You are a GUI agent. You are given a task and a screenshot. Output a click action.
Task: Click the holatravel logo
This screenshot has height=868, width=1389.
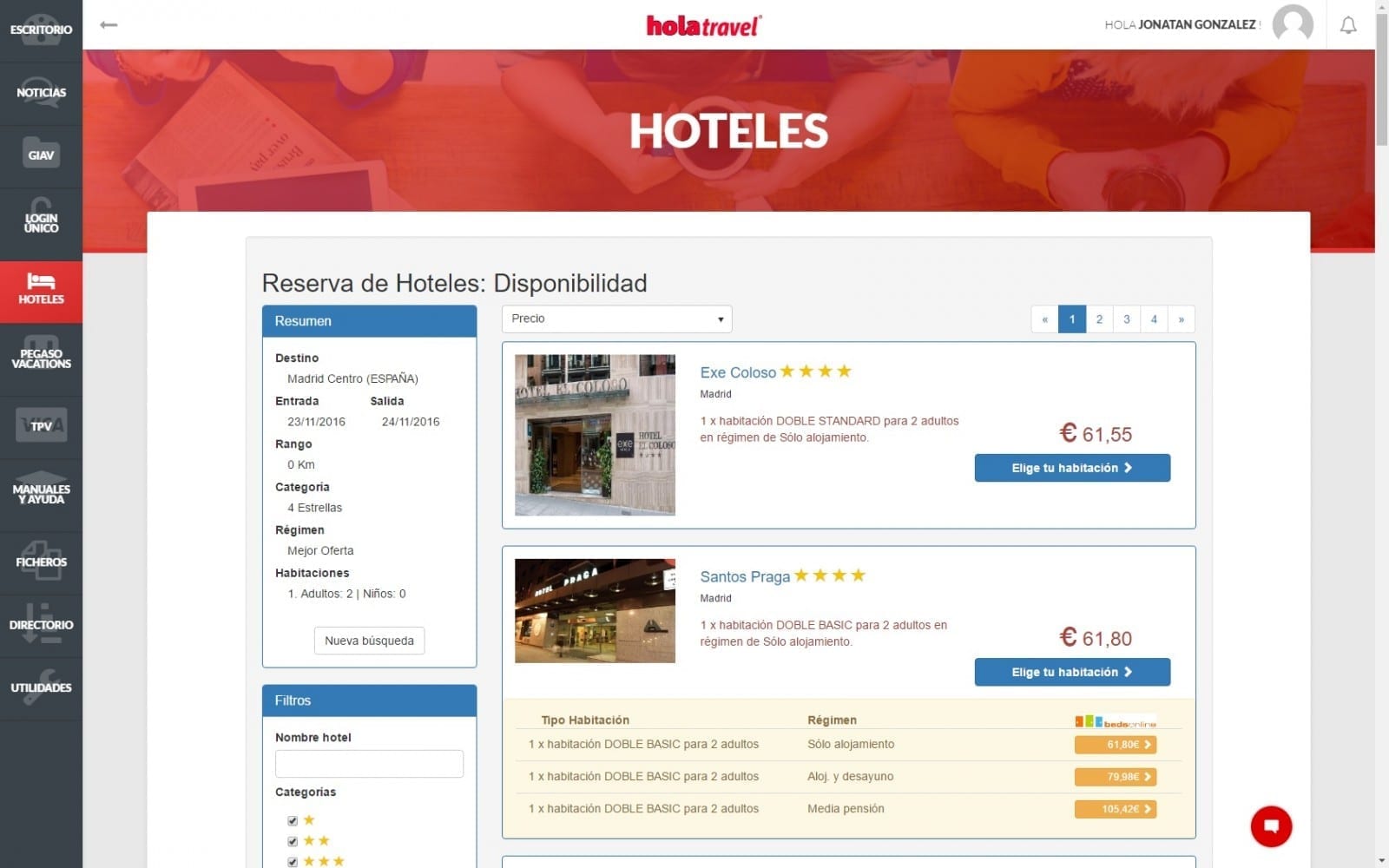click(703, 26)
